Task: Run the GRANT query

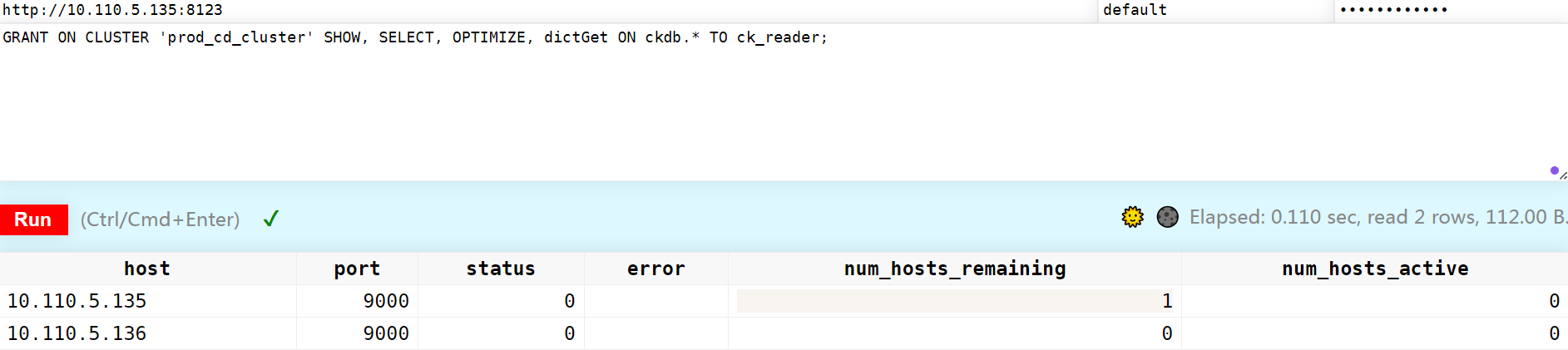Action: 33,219
